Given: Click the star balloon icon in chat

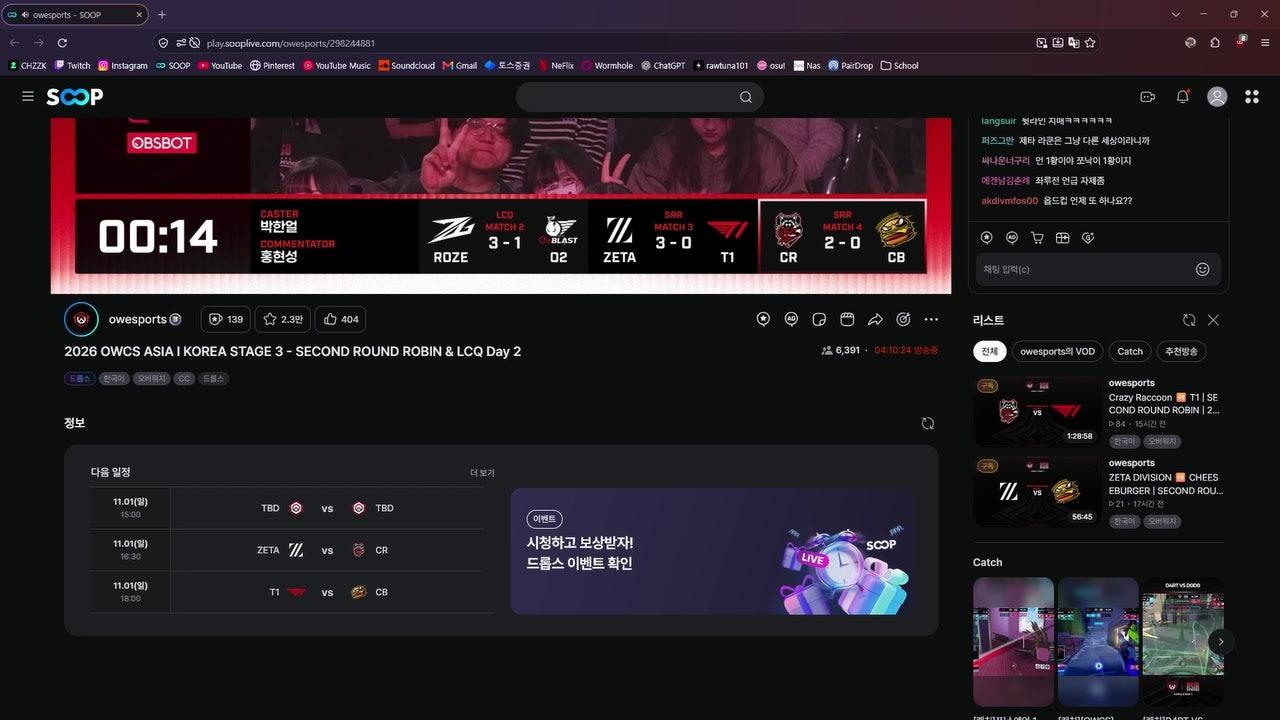Looking at the screenshot, I should (987, 238).
